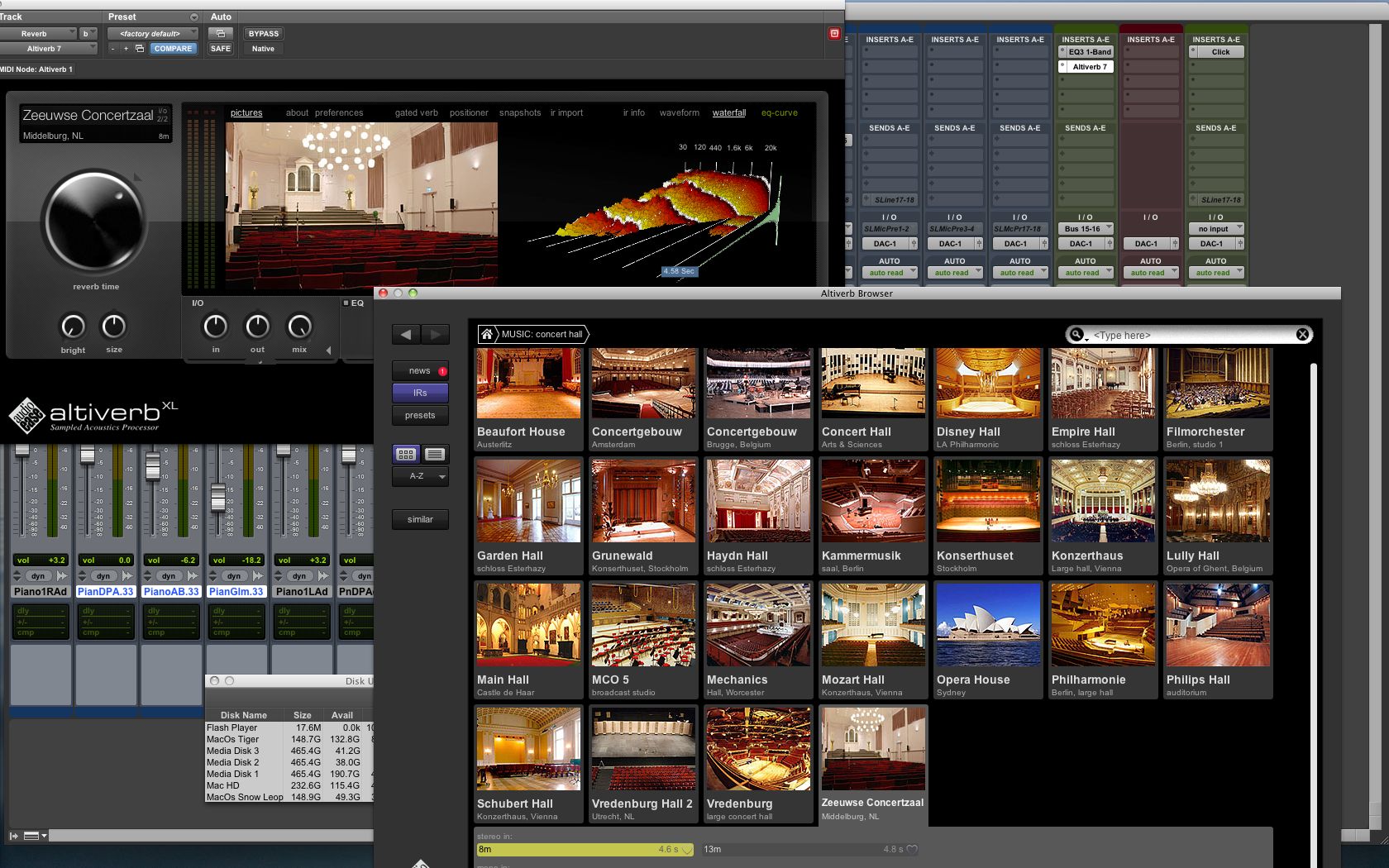
Task: Click the search magnifier icon
Action: (x=1076, y=335)
